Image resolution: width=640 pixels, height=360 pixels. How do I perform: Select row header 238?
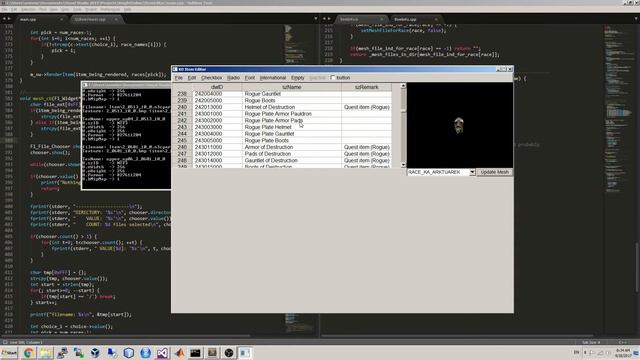tap(182, 94)
